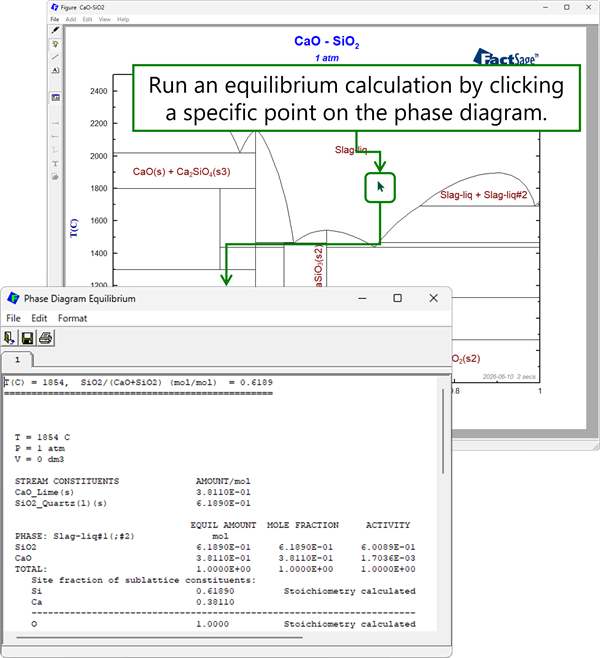The height and width of the screenshot is (658, 600).
Task: Choose the text label tool icon
Action: pyautogui.click(x=55, y=70)
